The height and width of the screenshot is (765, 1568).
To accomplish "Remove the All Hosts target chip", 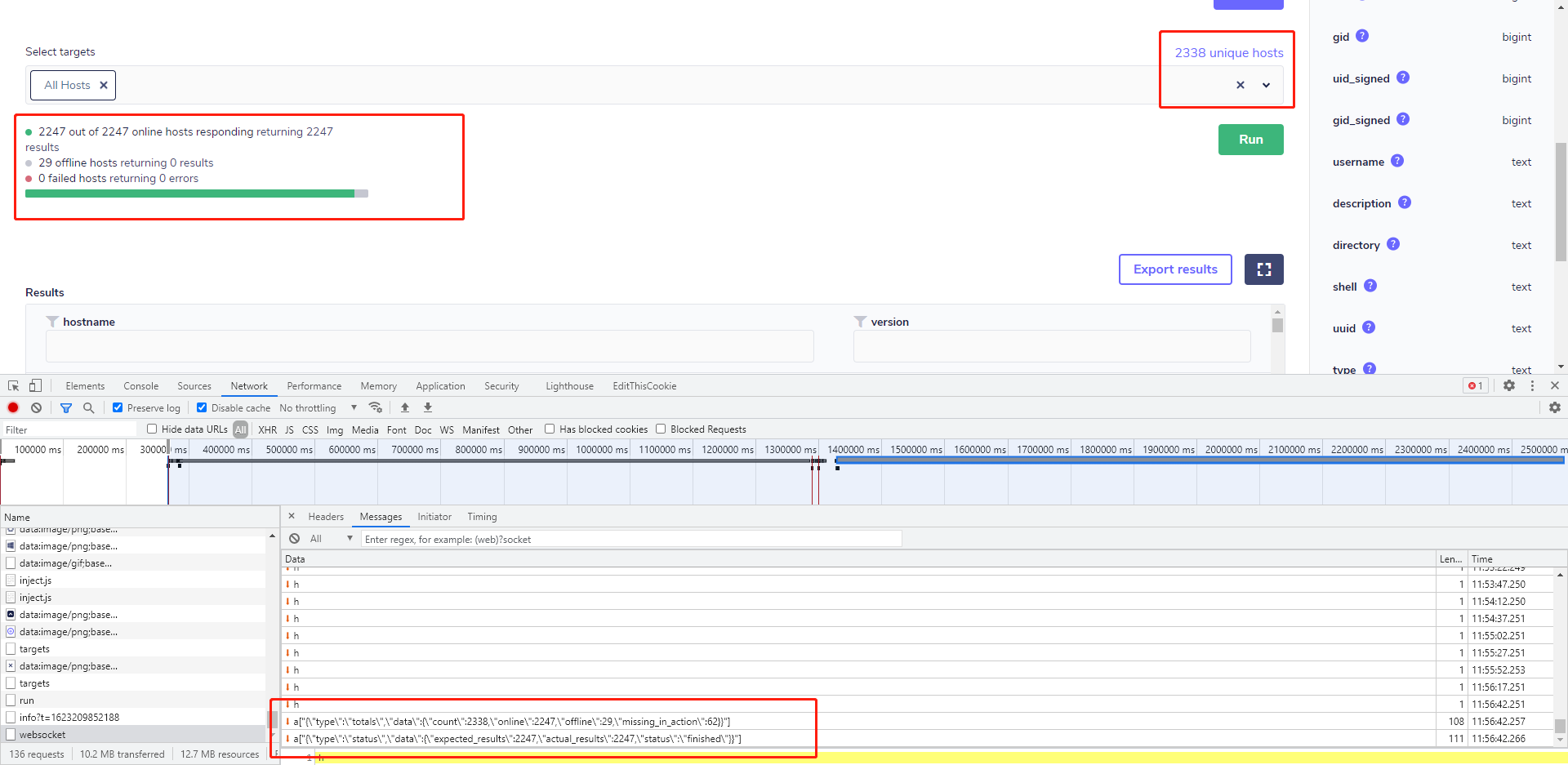I will coord(104,85).
